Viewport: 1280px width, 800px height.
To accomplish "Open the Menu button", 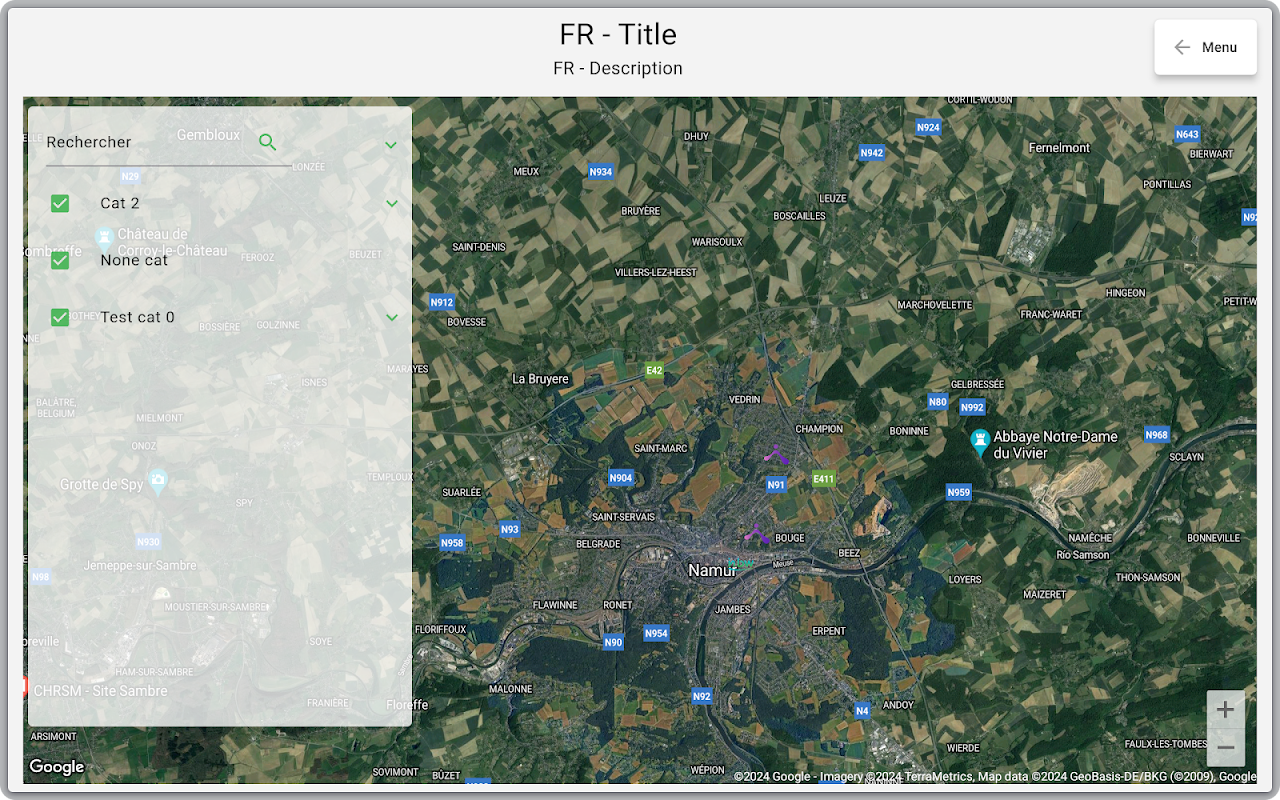I will coord(1205,47).
